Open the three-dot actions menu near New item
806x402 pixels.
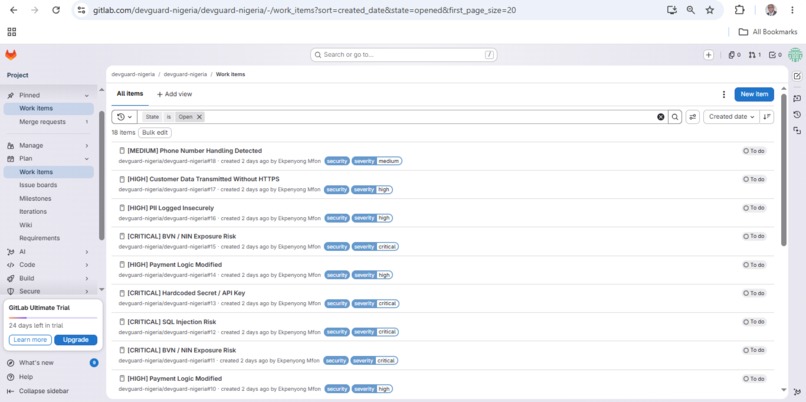click(x=724, y=94)
